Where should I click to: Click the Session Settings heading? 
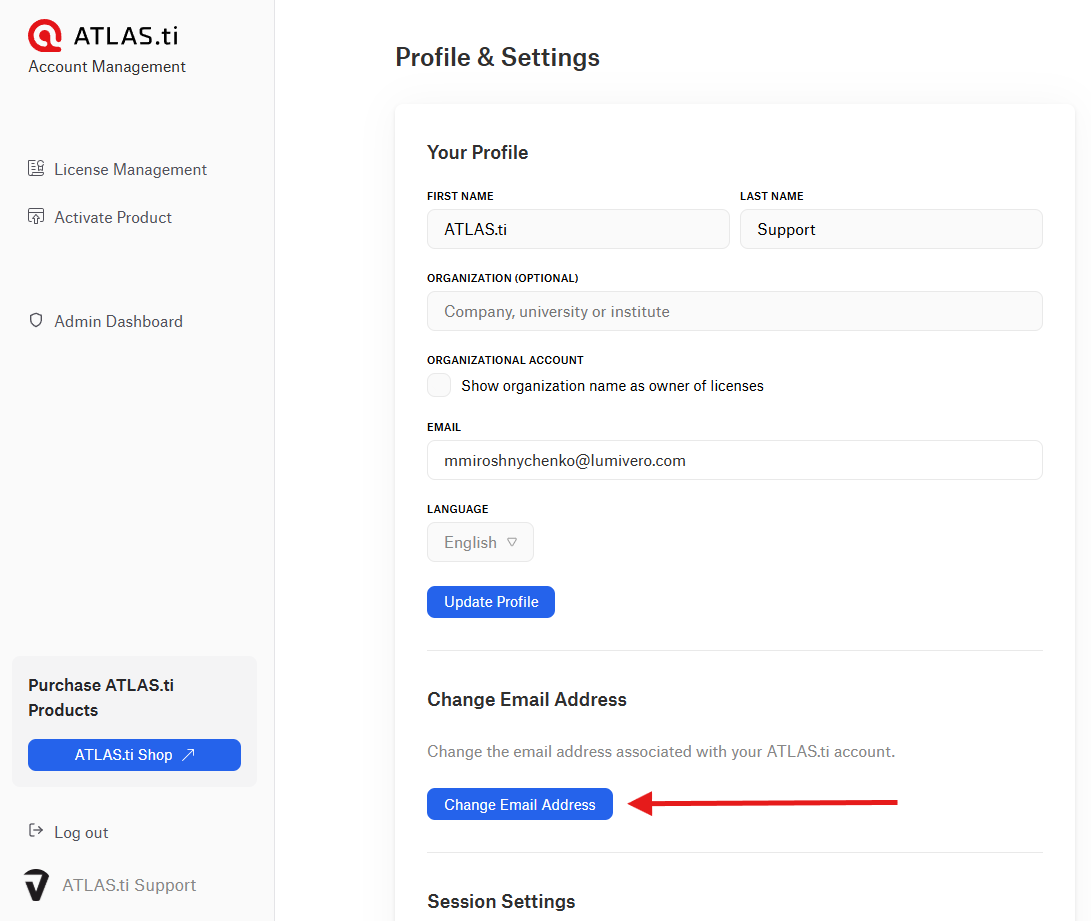coord(501,902)
